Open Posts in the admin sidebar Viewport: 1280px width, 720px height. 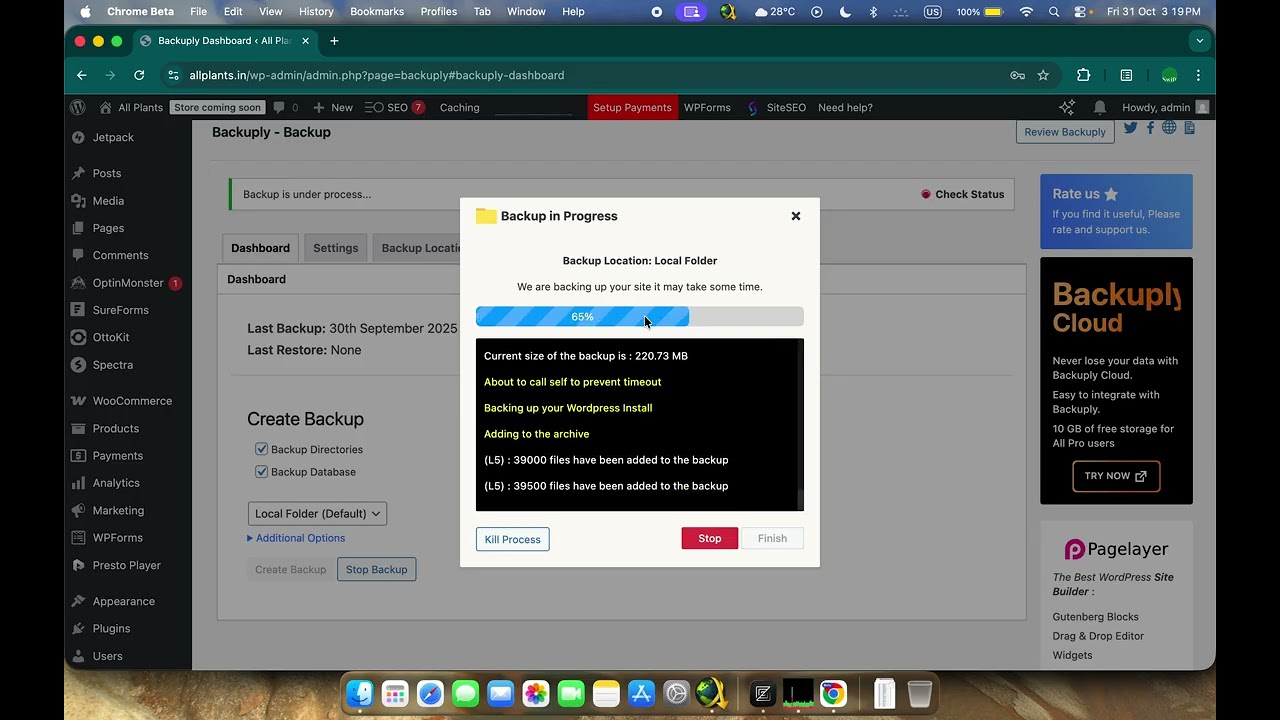pos(107,173)
